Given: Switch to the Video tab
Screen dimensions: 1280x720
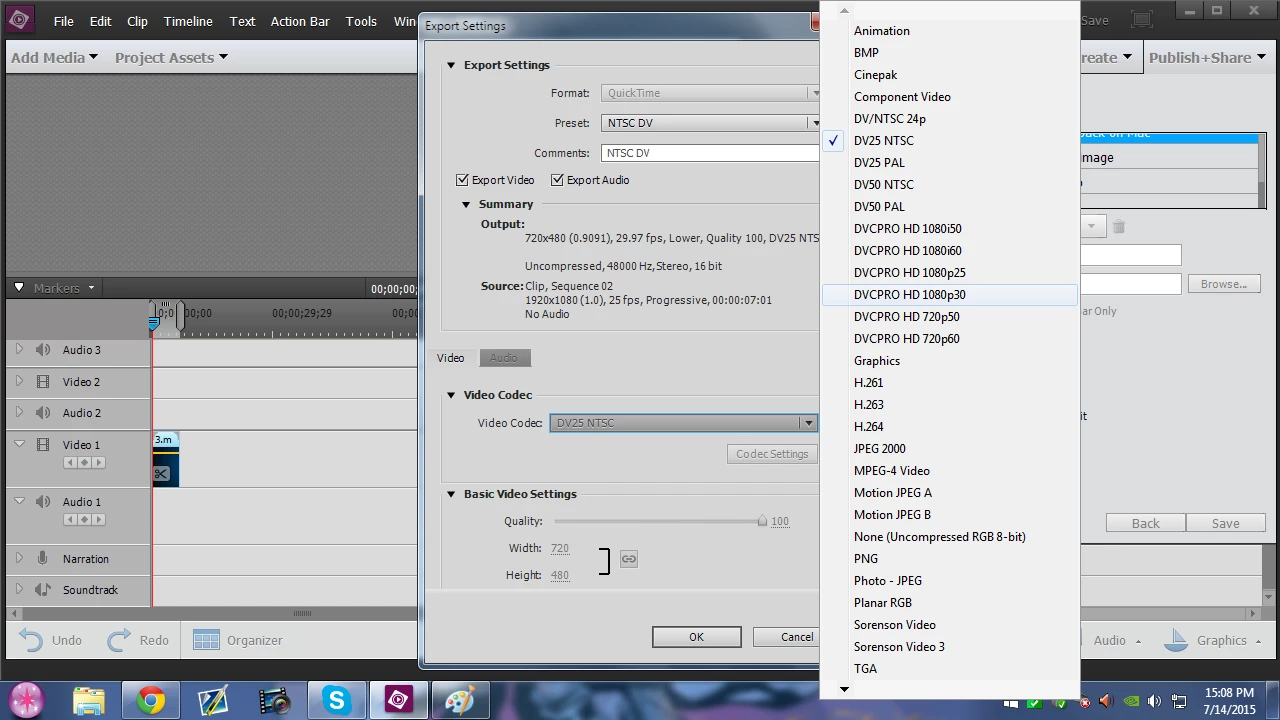Looking at the screenshot, I should 451,358.
